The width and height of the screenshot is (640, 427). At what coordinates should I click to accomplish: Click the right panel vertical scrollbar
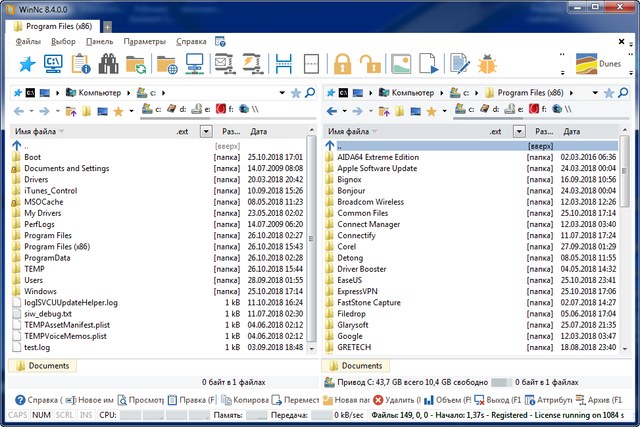(624, 250)
